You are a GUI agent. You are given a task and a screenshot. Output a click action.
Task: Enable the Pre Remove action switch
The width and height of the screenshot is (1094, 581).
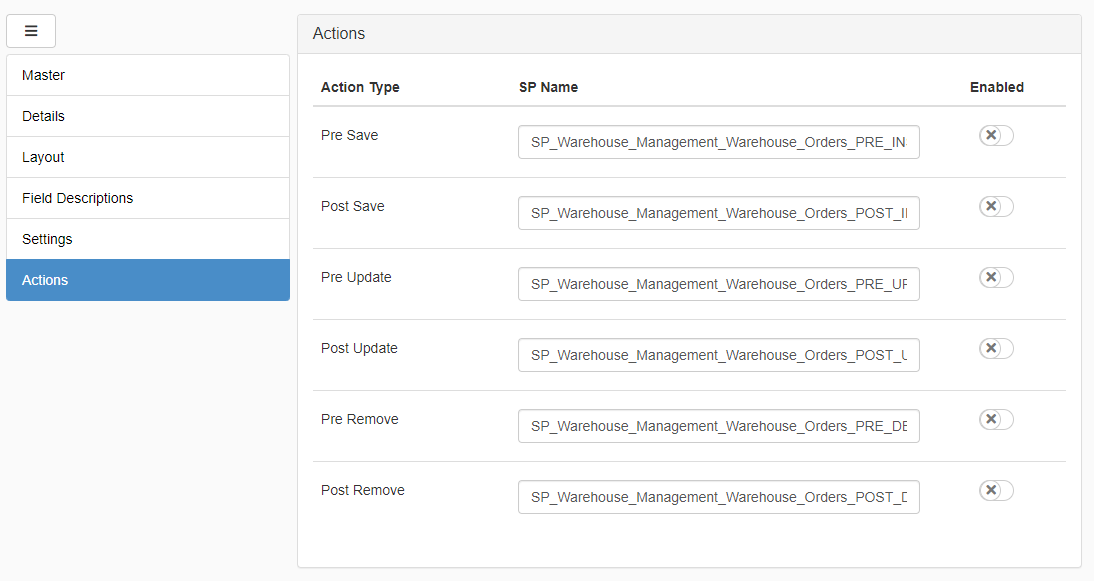click(995, 419)
